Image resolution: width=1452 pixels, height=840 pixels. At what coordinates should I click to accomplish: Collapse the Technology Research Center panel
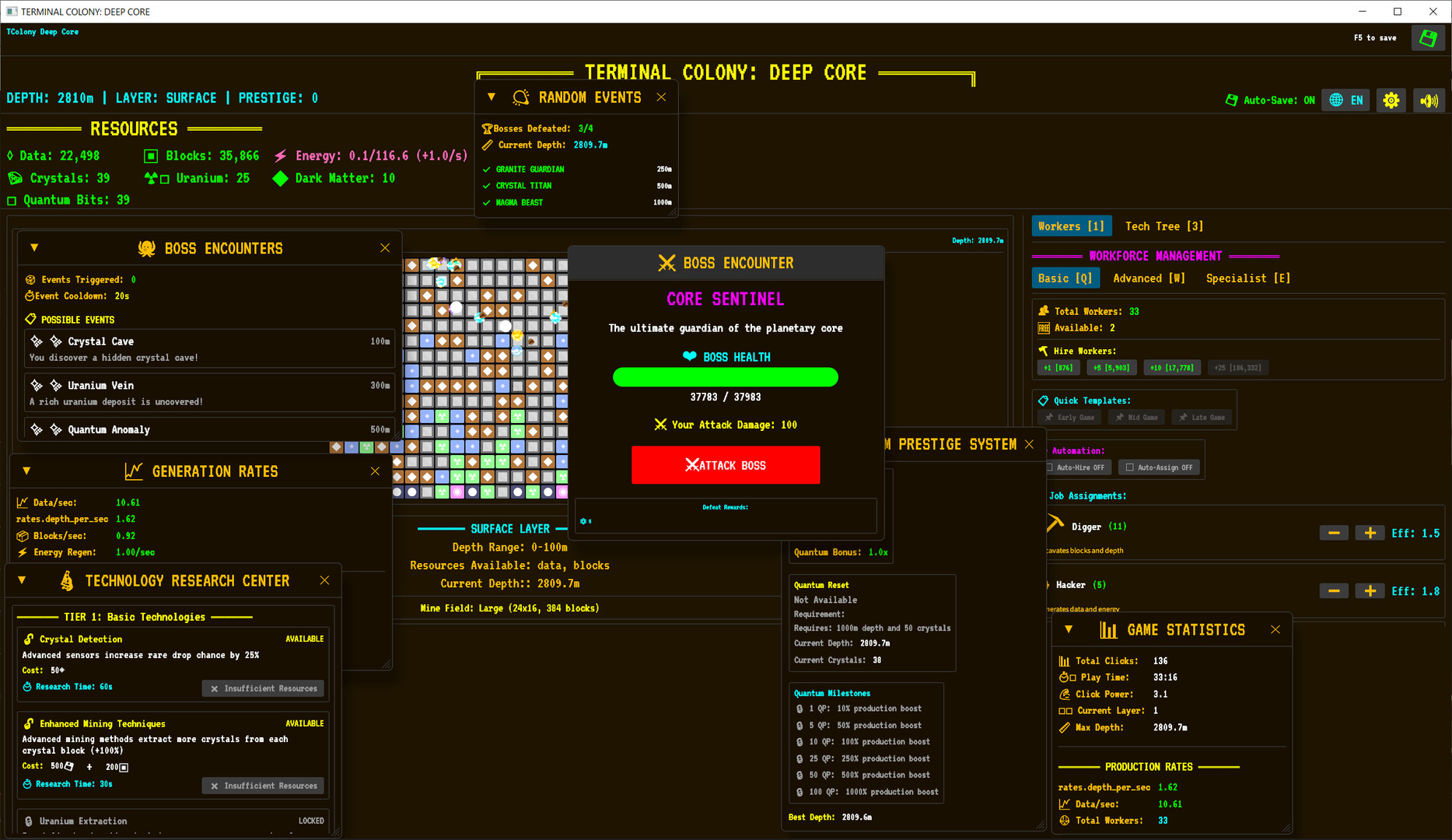(21, 579)
